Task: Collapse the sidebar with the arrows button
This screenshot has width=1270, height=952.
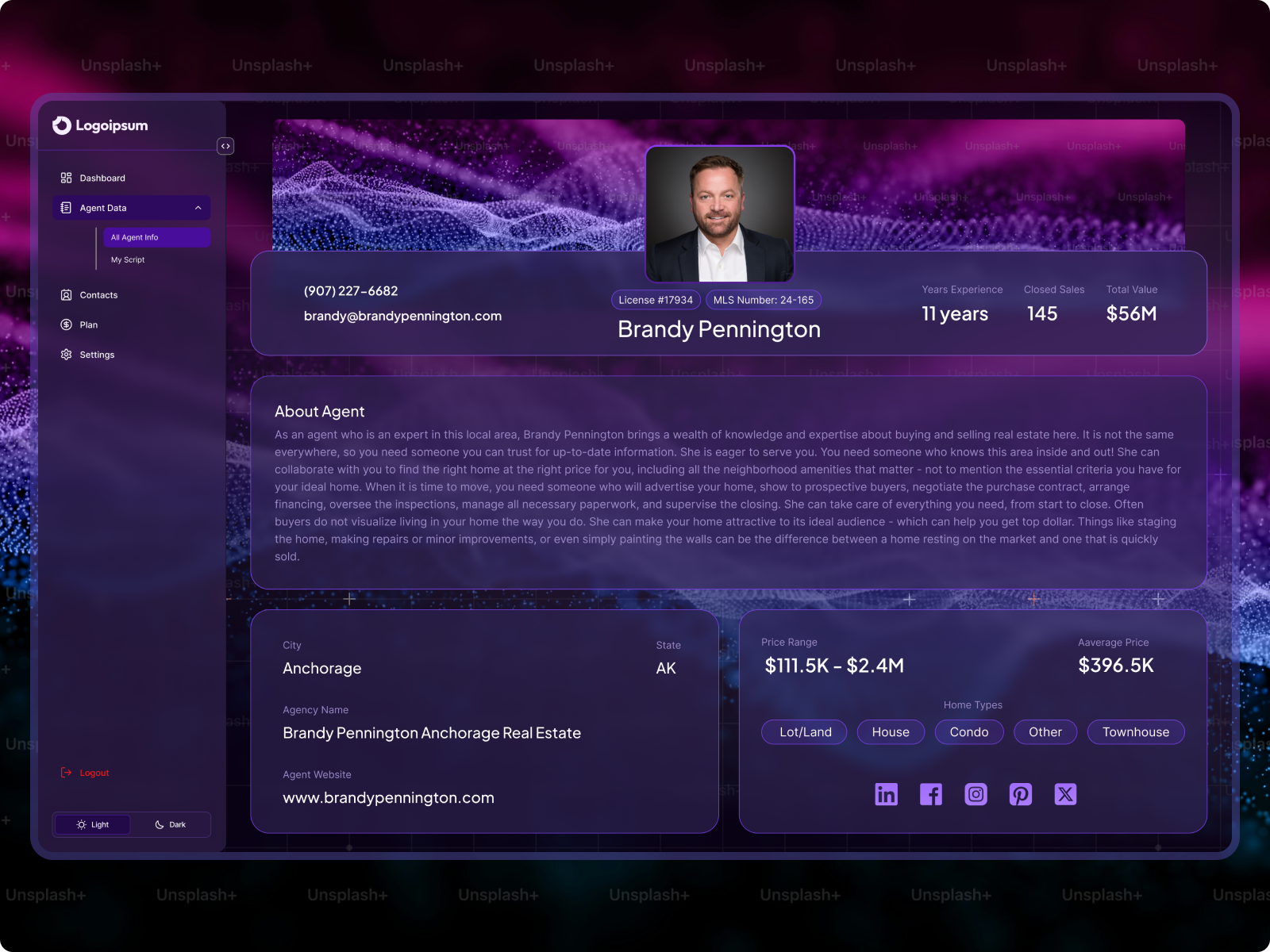Action: pyautogui.click(x=225, y=146)
